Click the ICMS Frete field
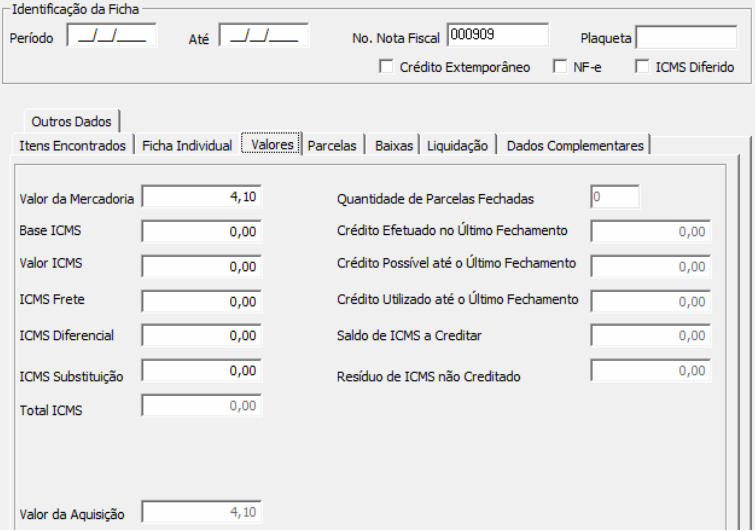The height and width of the screenshot is (531, 755). point(202,301)
